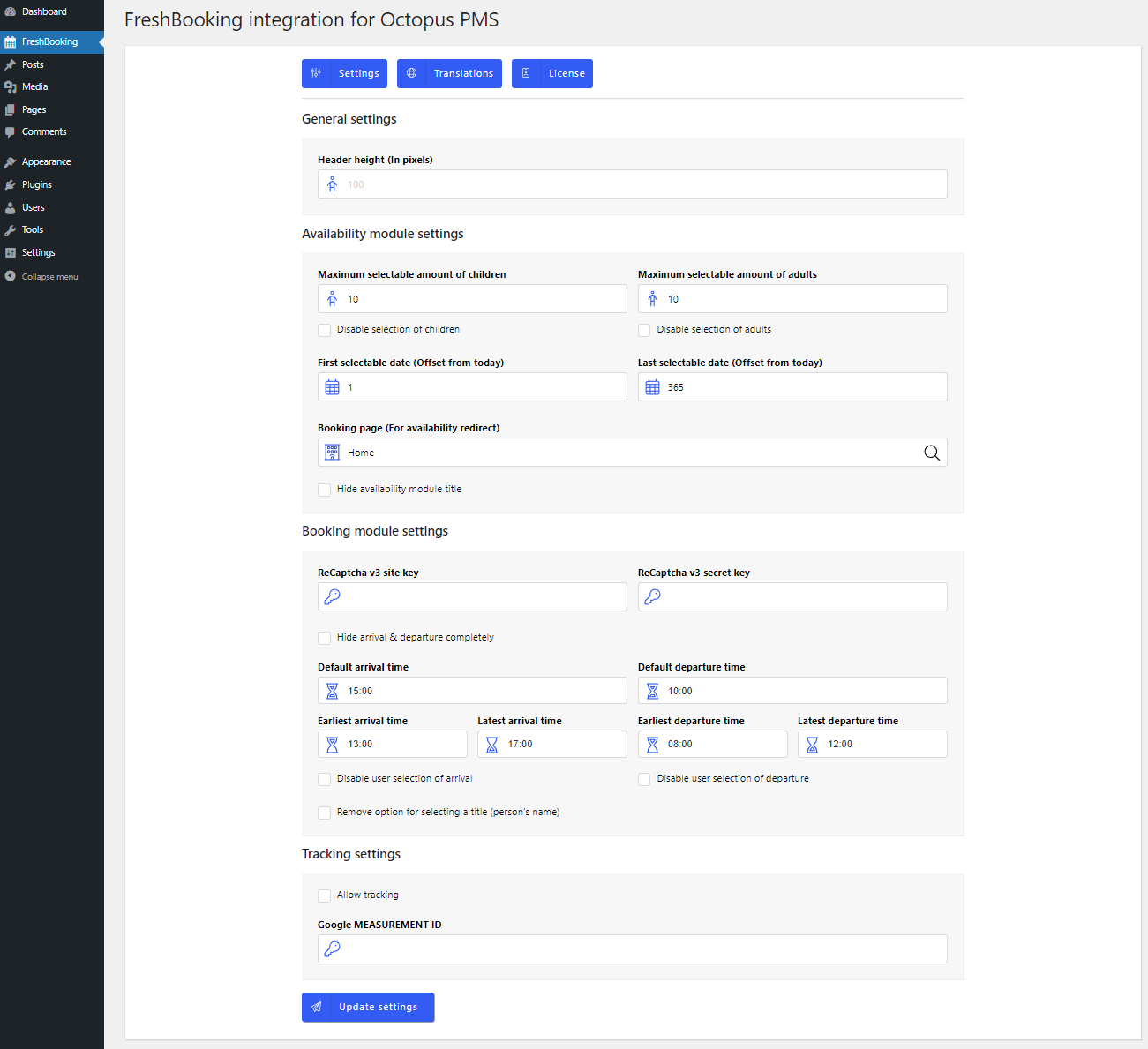Toggle Hide availability module title checkbox
1148x1049 pixels.
[x=324, y=490]
